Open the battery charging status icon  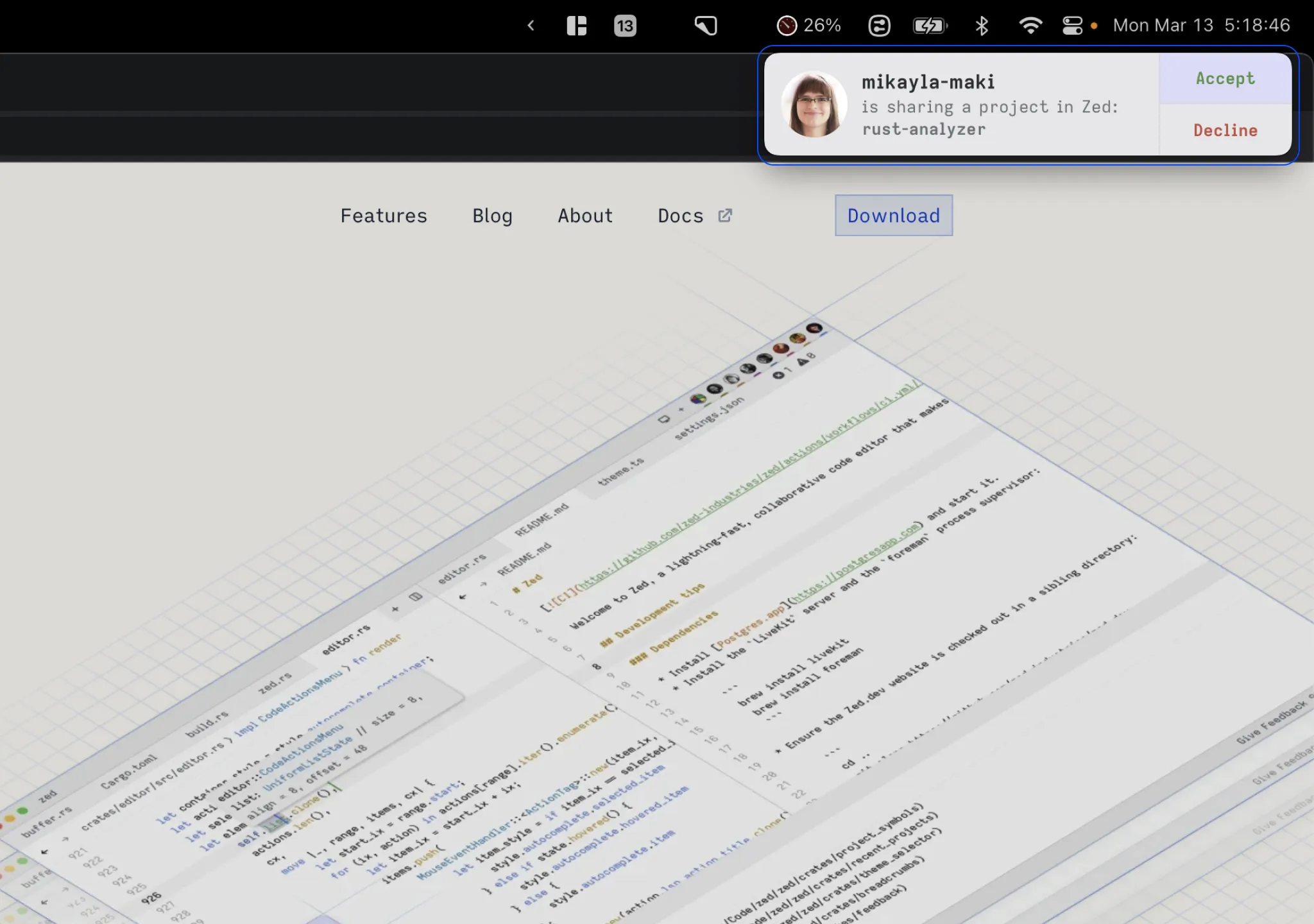929,26
